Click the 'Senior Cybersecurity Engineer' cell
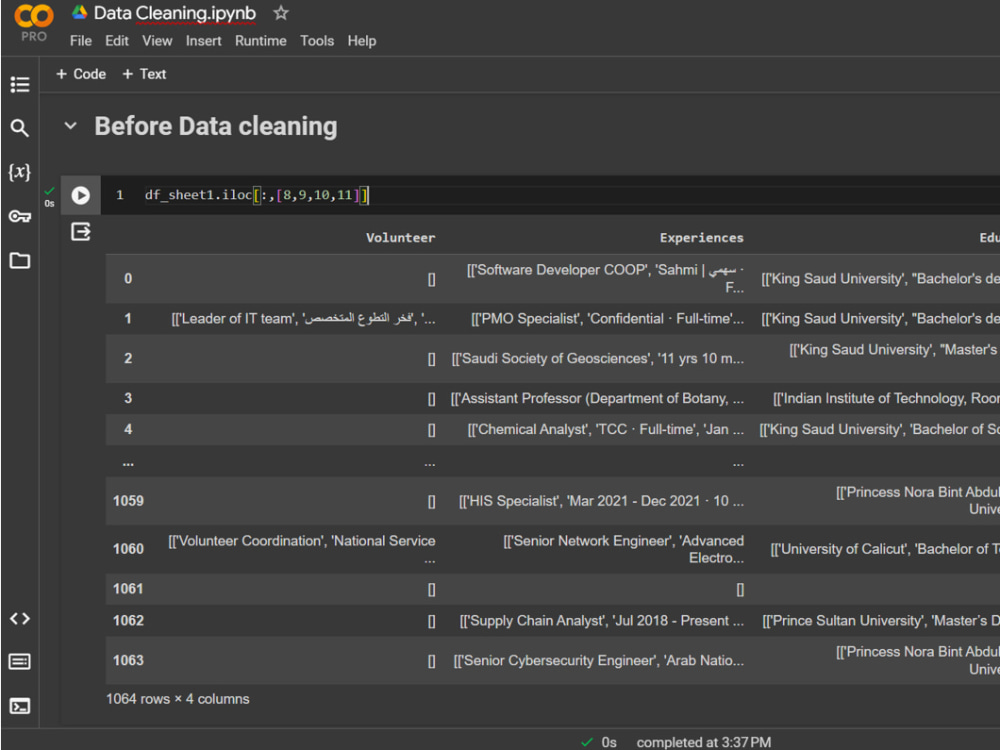This screenshot has height=750, width=1000. point(598,661)
